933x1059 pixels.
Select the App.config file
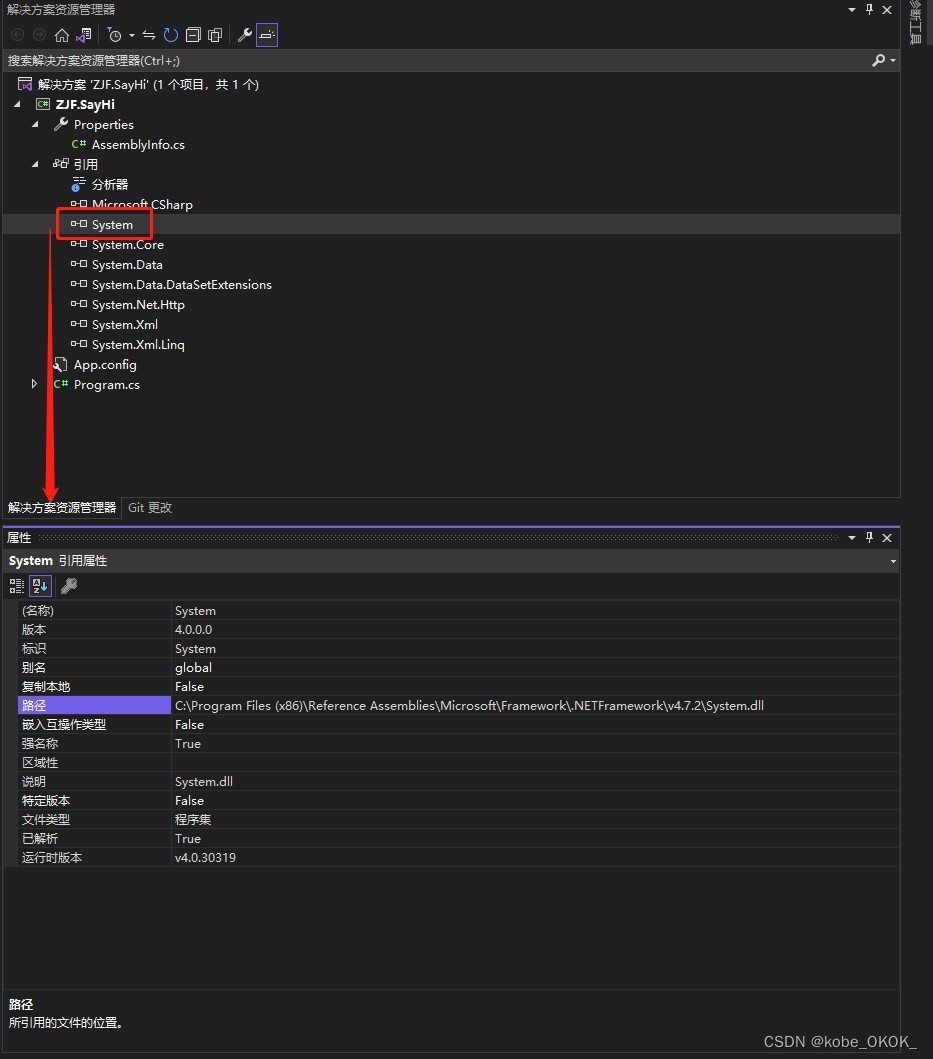[x=105, y=365]
